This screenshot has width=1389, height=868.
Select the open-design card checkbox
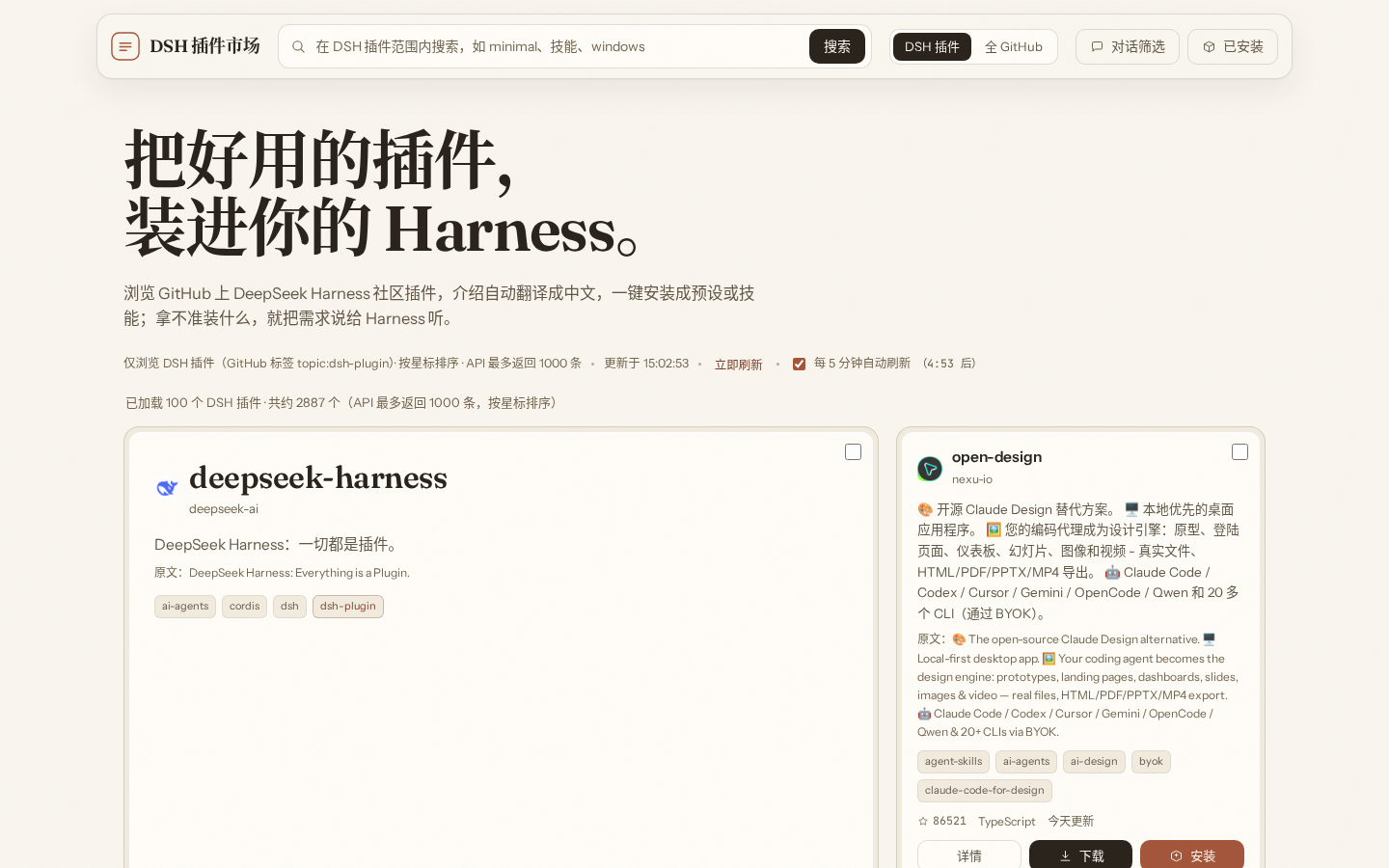[1239, 452]
